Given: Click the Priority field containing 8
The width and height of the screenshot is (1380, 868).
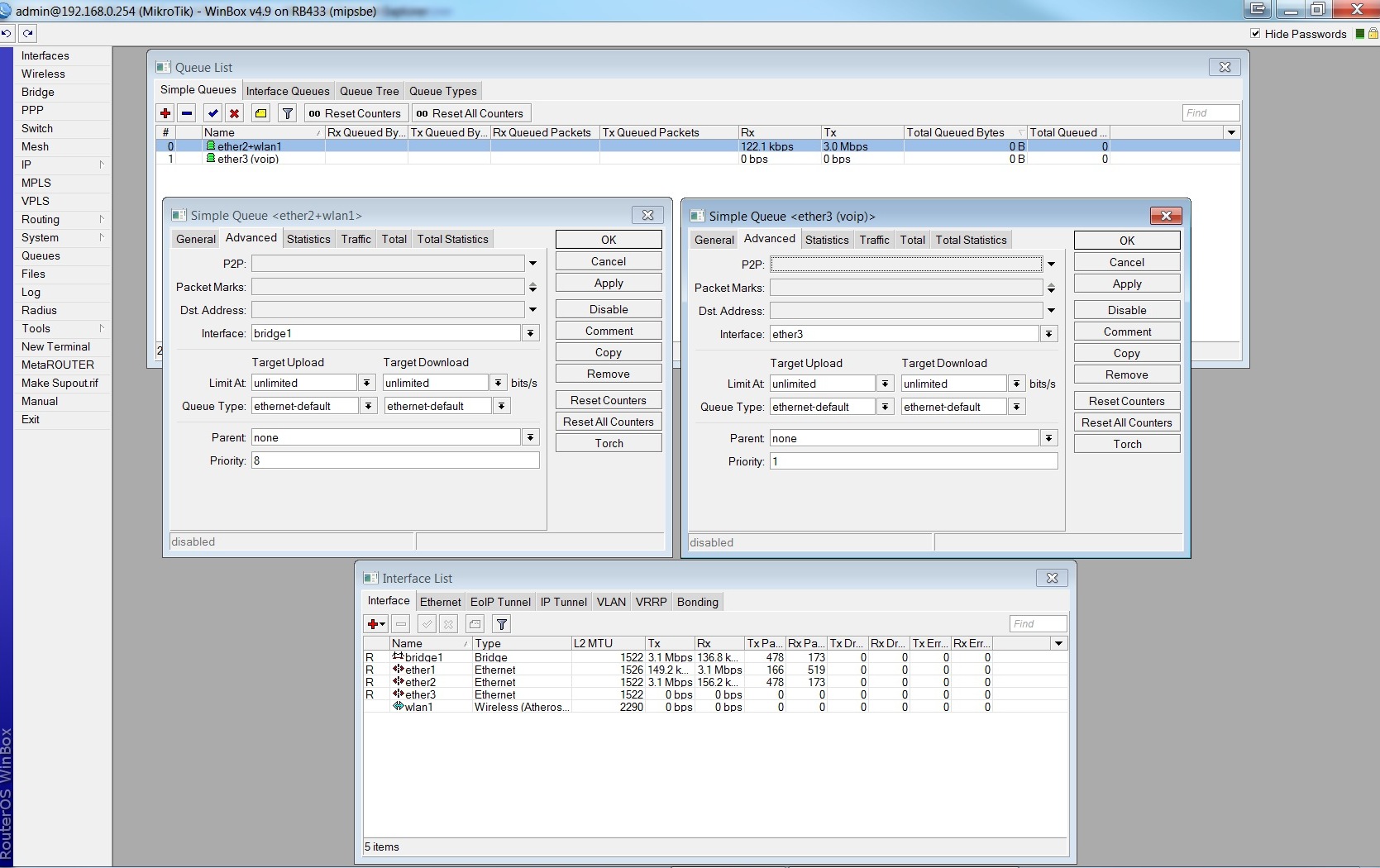Looking at the screenshot, I should 395,460.
